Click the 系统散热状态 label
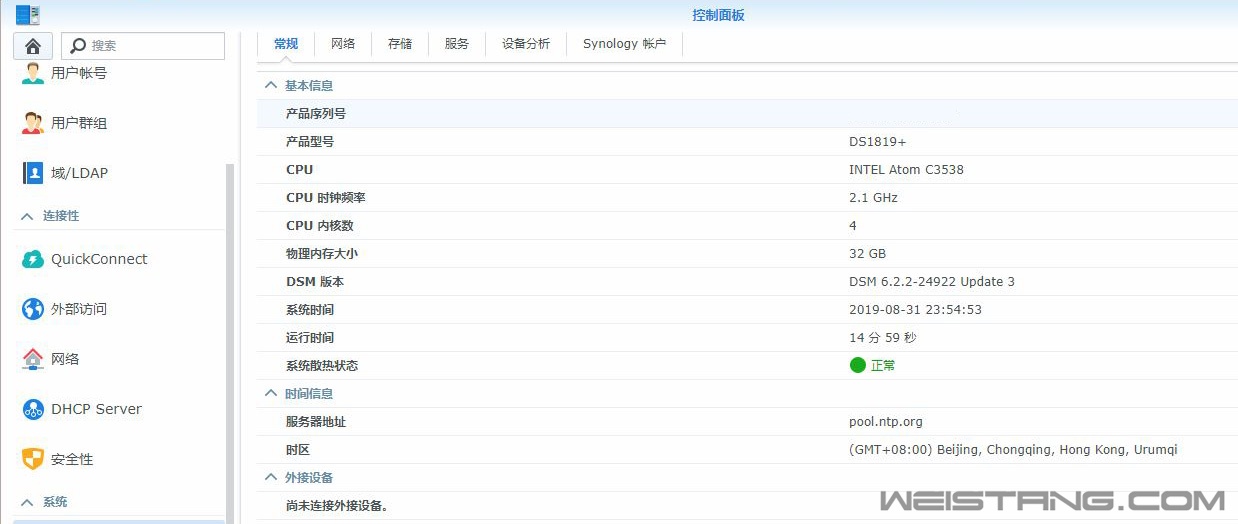Viewport: 1238px width, 524px height. [322, 366]
